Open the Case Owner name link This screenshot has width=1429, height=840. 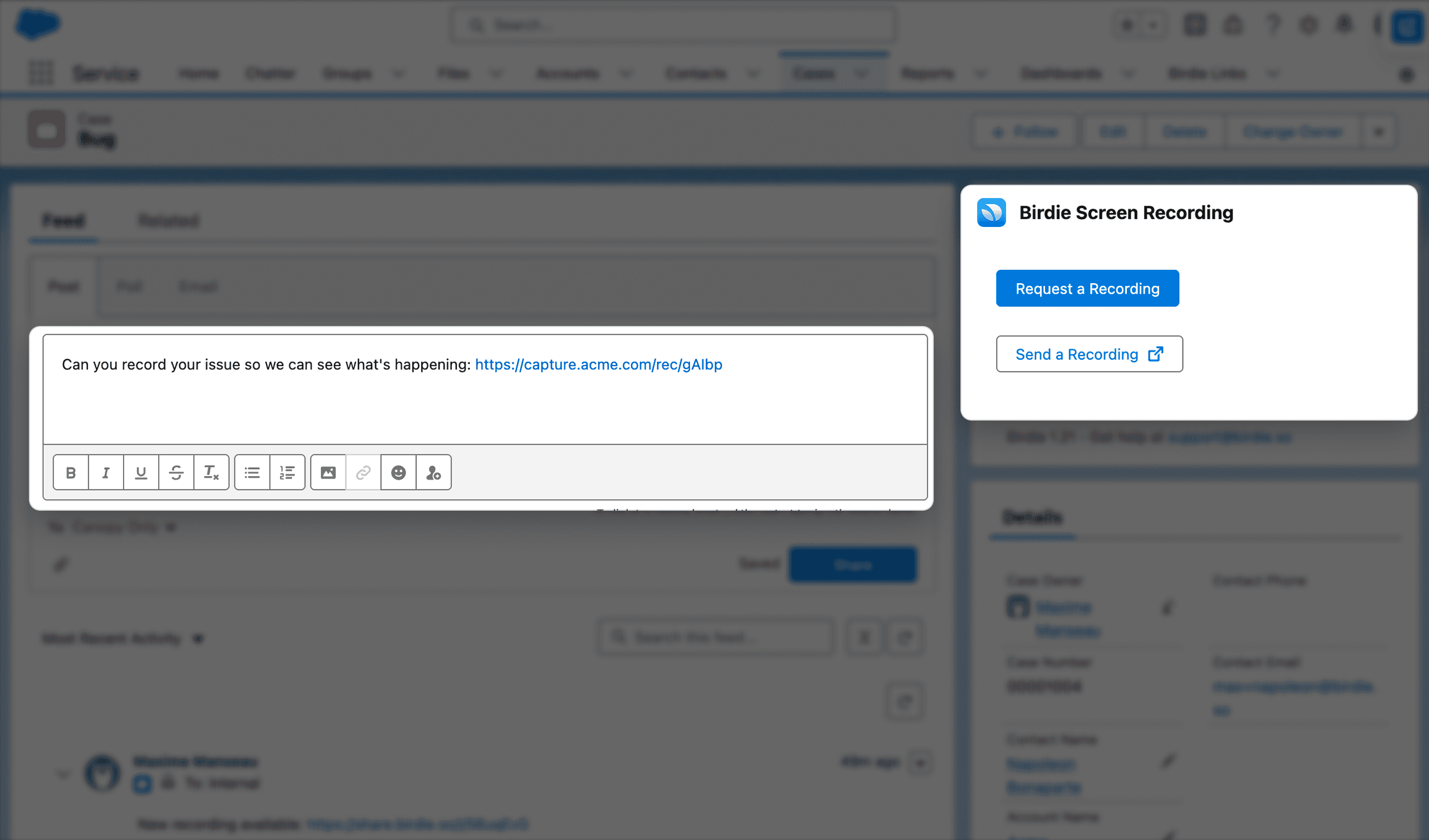click(1068, 619)
